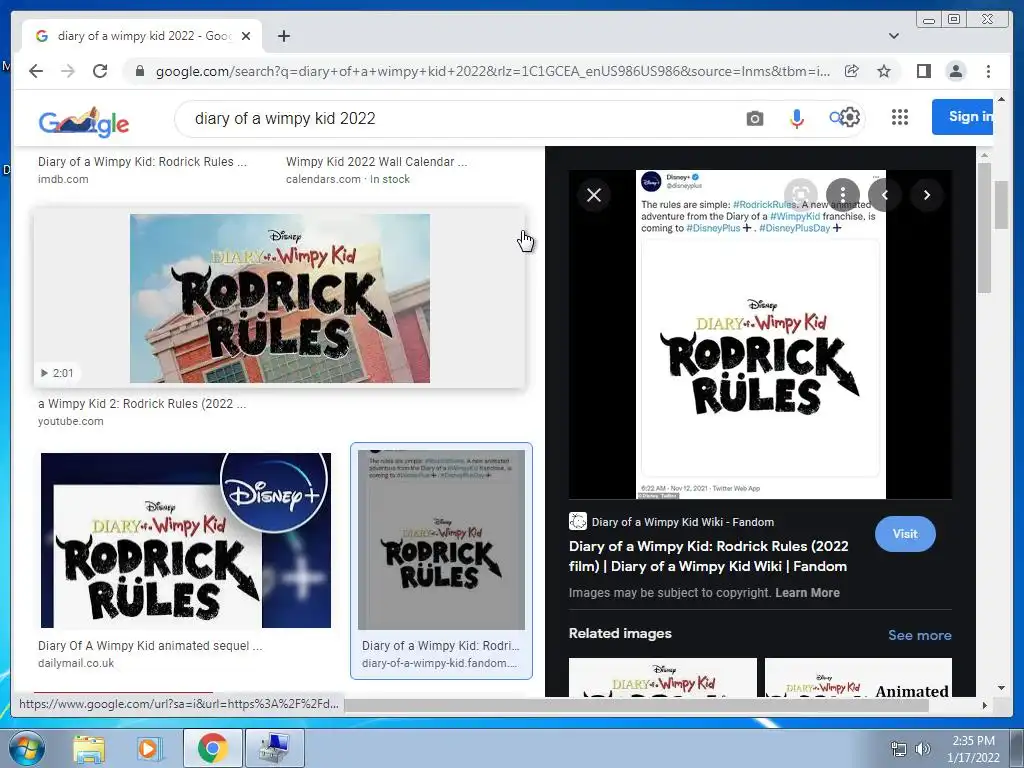Open the Google apps grid
Image resolution: width=1024 pixels, height=768 pixels.
pyautogui.click(x=900, y=117)
